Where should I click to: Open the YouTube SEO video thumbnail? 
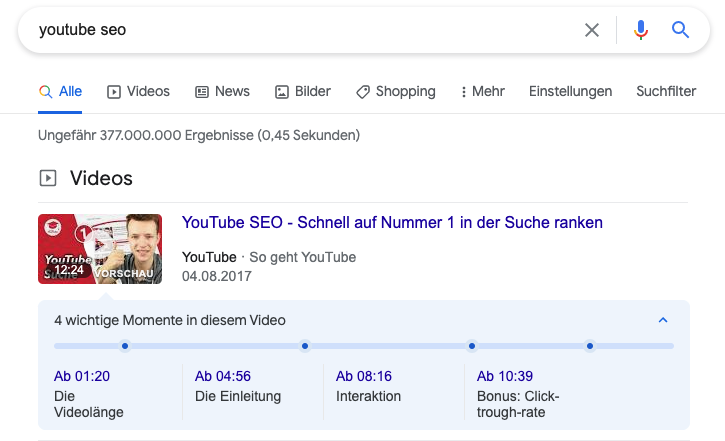(100, 249)
